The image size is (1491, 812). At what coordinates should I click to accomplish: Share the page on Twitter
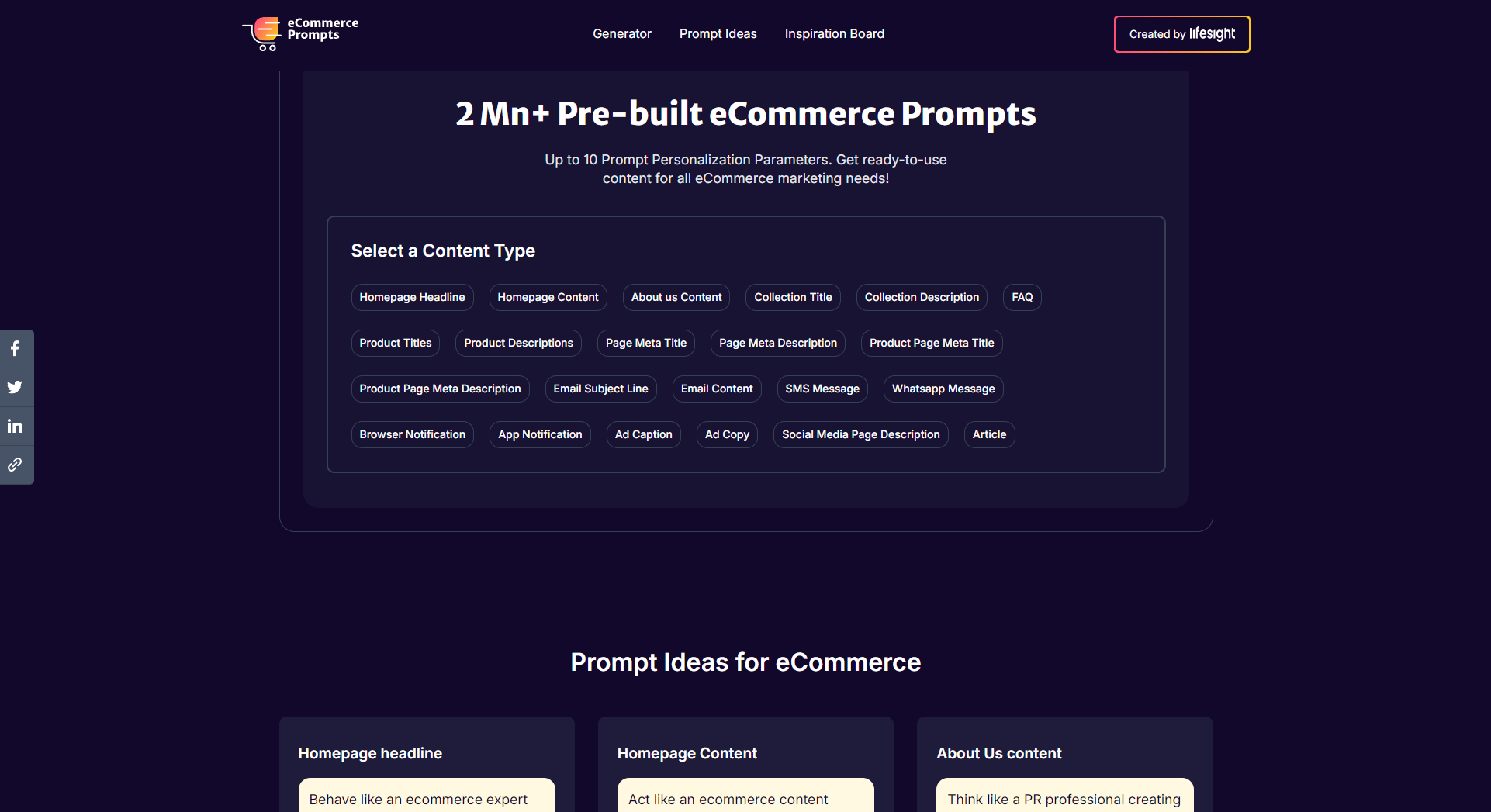(16, 387)
